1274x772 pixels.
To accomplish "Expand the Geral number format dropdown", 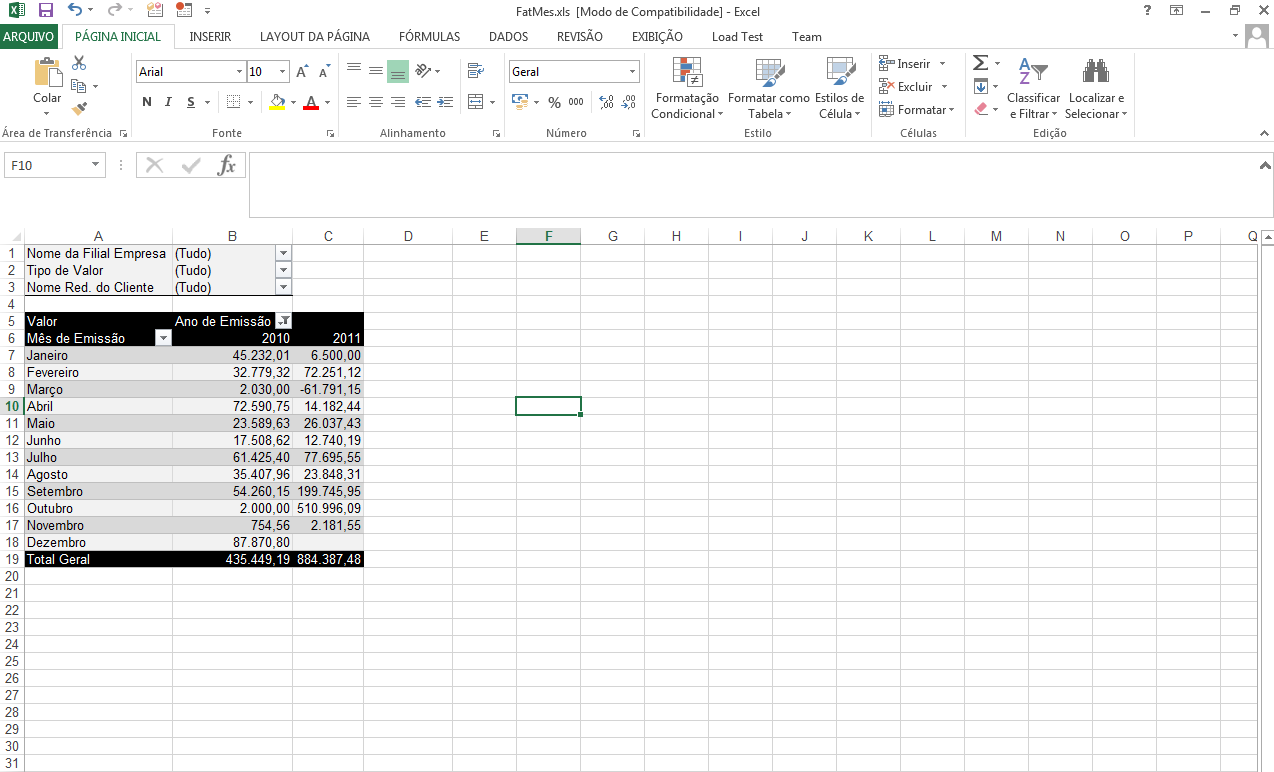I will (x=632, y=72).
